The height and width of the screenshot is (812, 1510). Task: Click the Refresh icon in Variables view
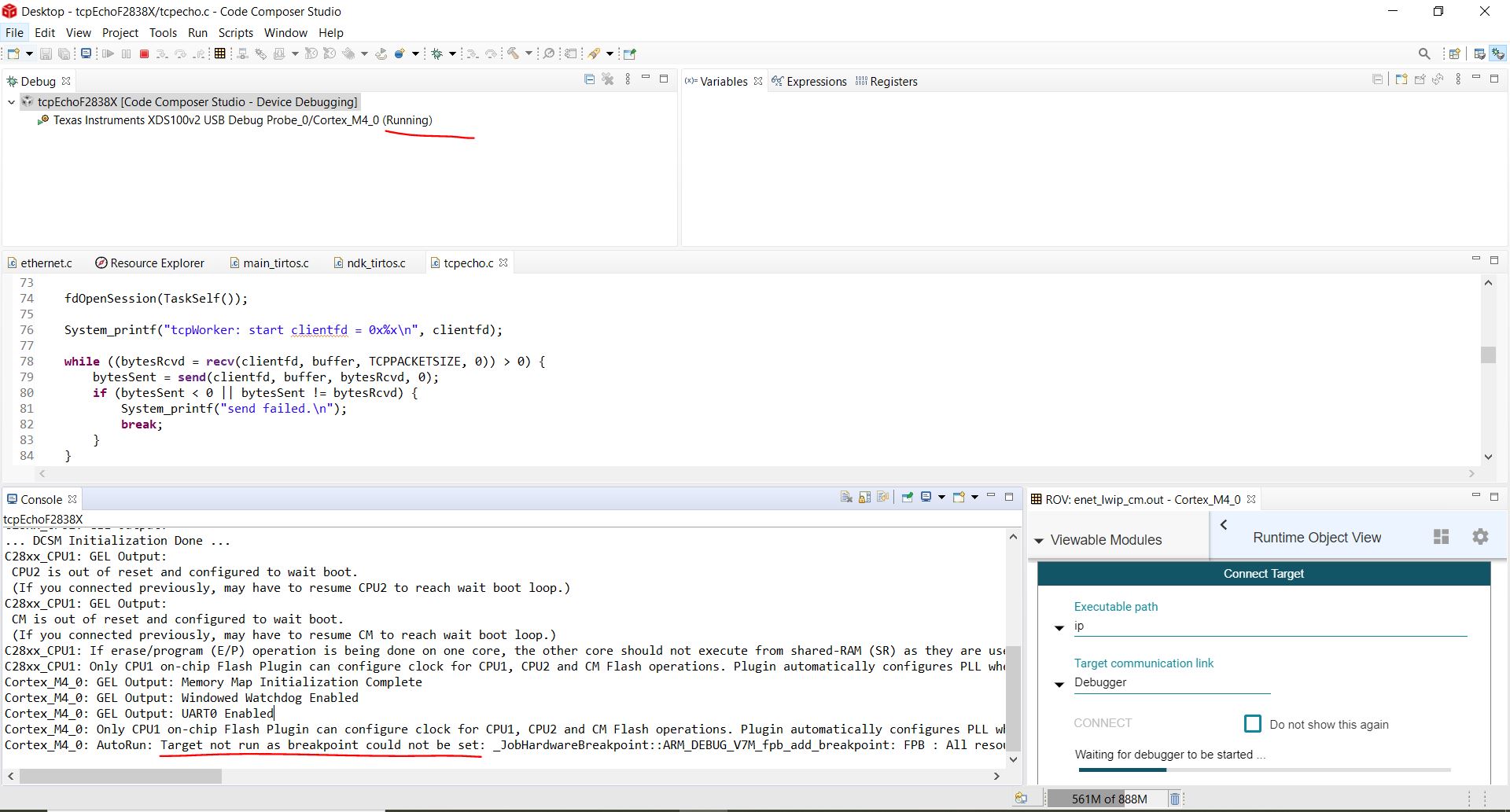point(1438,79)
